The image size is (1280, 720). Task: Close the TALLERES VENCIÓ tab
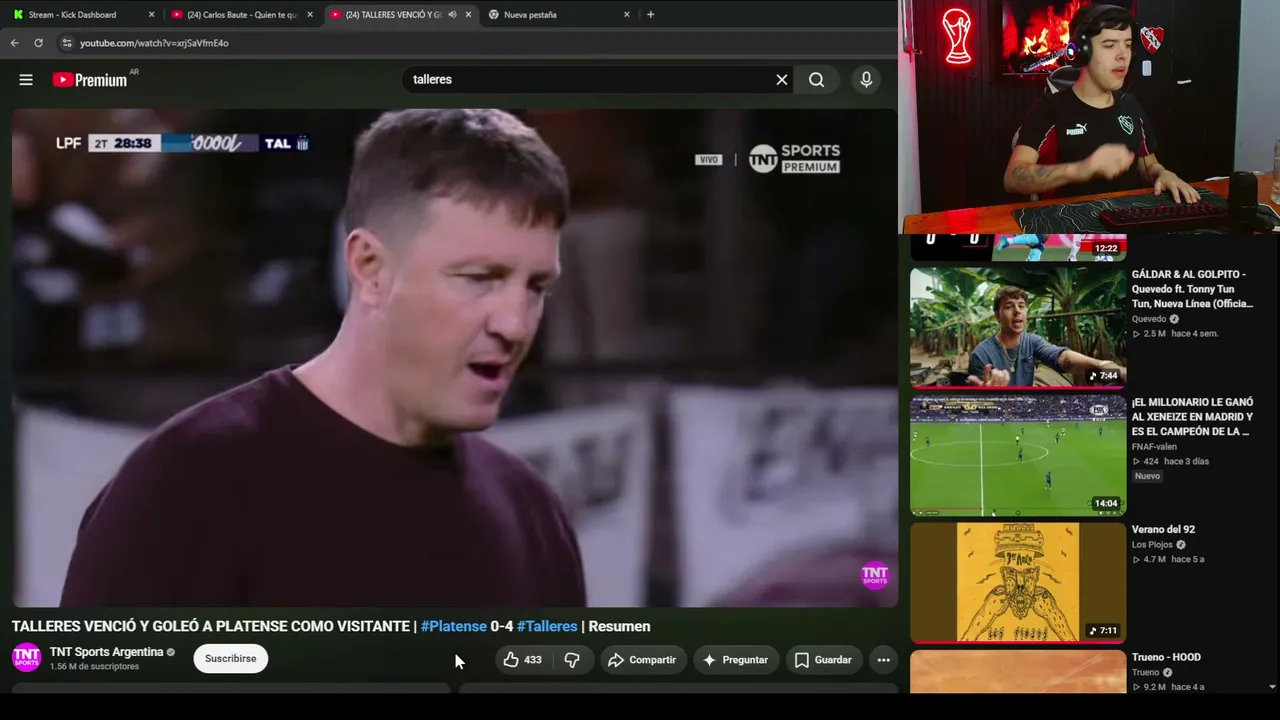tap(468, 15)
